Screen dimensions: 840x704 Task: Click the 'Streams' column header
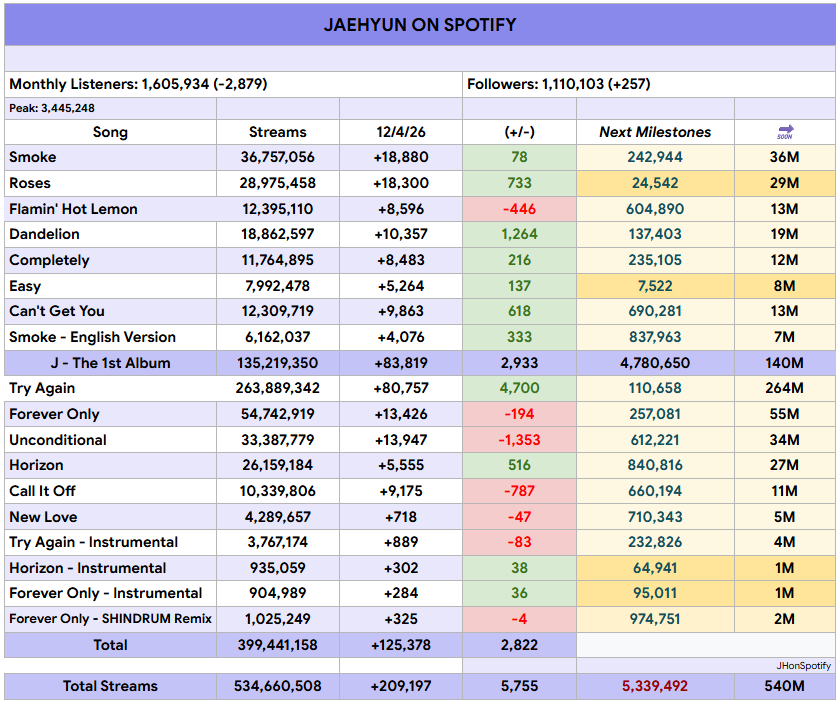278,132
